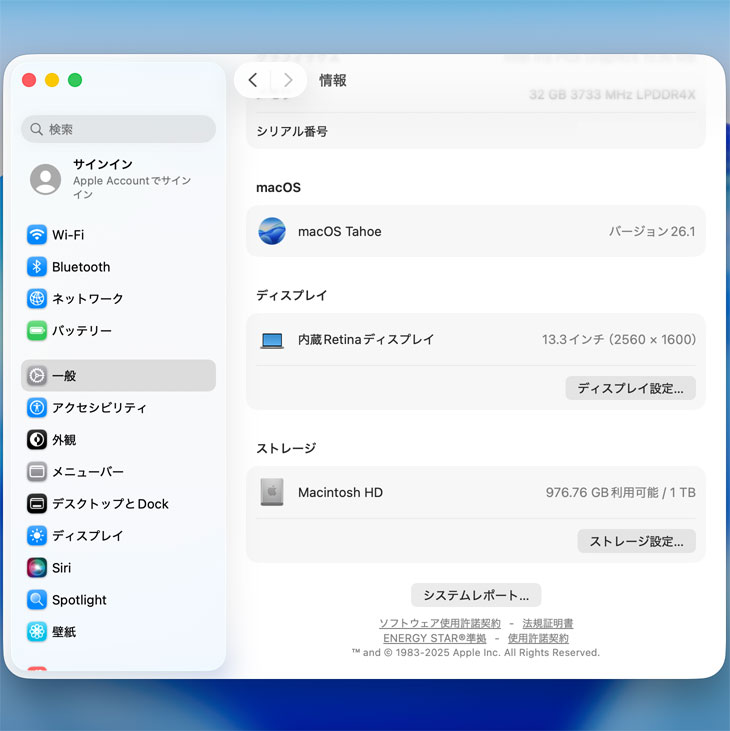Click the バッテリー battery icon
The height and width of the screenshot is (731, 730).
(37, 331)
